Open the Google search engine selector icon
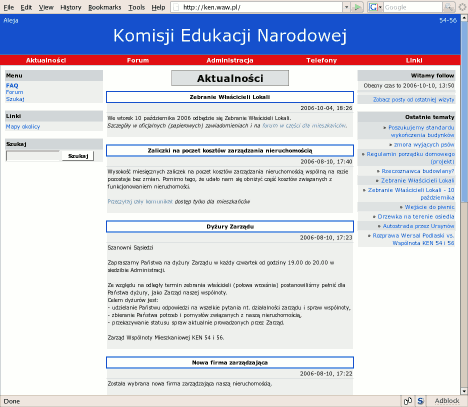This screenshot has width=468, height=407. 375,7
